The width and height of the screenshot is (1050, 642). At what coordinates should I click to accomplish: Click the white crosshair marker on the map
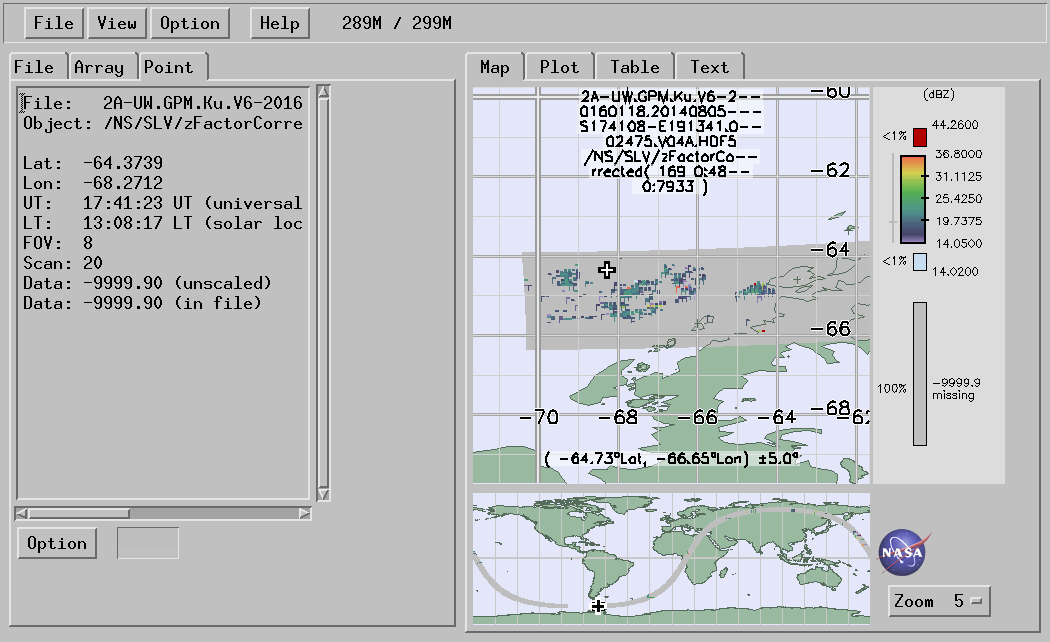[607, 269]
